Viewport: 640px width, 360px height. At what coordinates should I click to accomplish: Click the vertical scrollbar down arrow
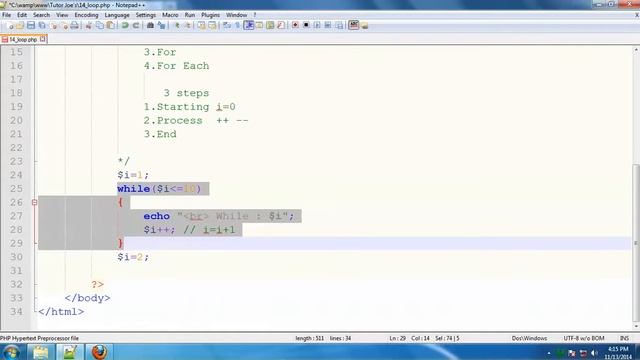[x=636, y=327]
